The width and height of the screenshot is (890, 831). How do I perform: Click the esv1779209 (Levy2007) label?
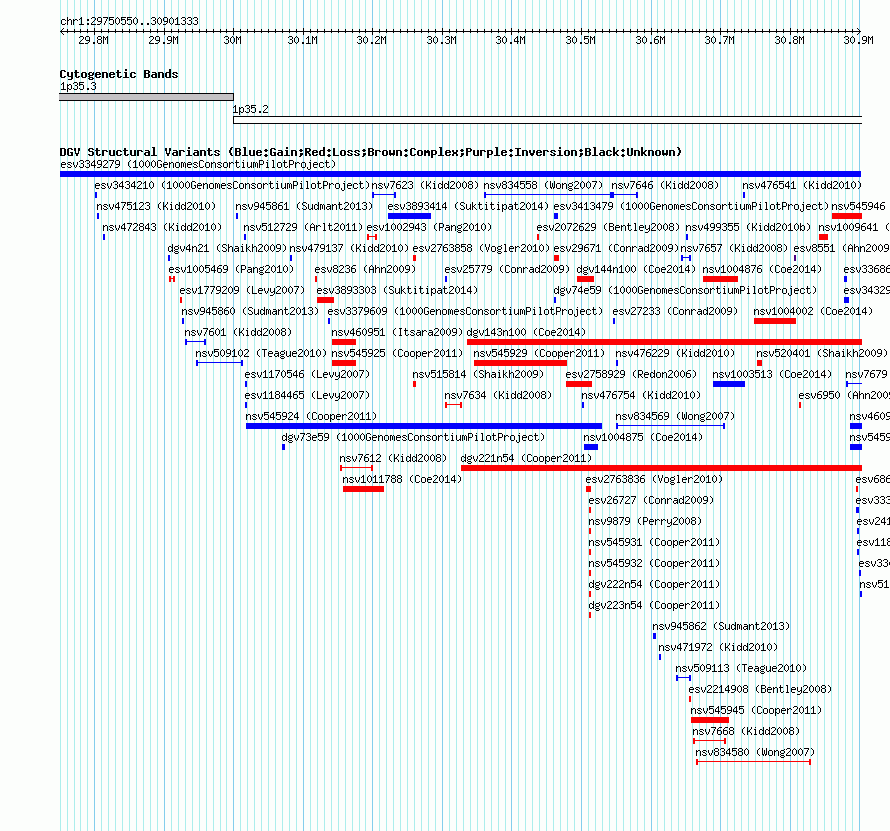[x=242, y=290]
